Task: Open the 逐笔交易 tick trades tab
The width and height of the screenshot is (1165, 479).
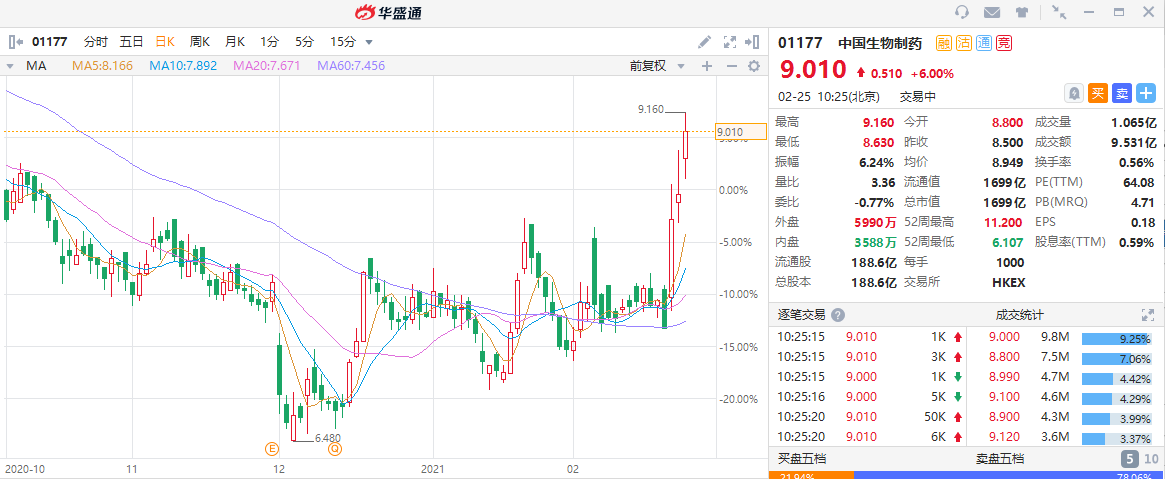Action: tap(802, 315)
